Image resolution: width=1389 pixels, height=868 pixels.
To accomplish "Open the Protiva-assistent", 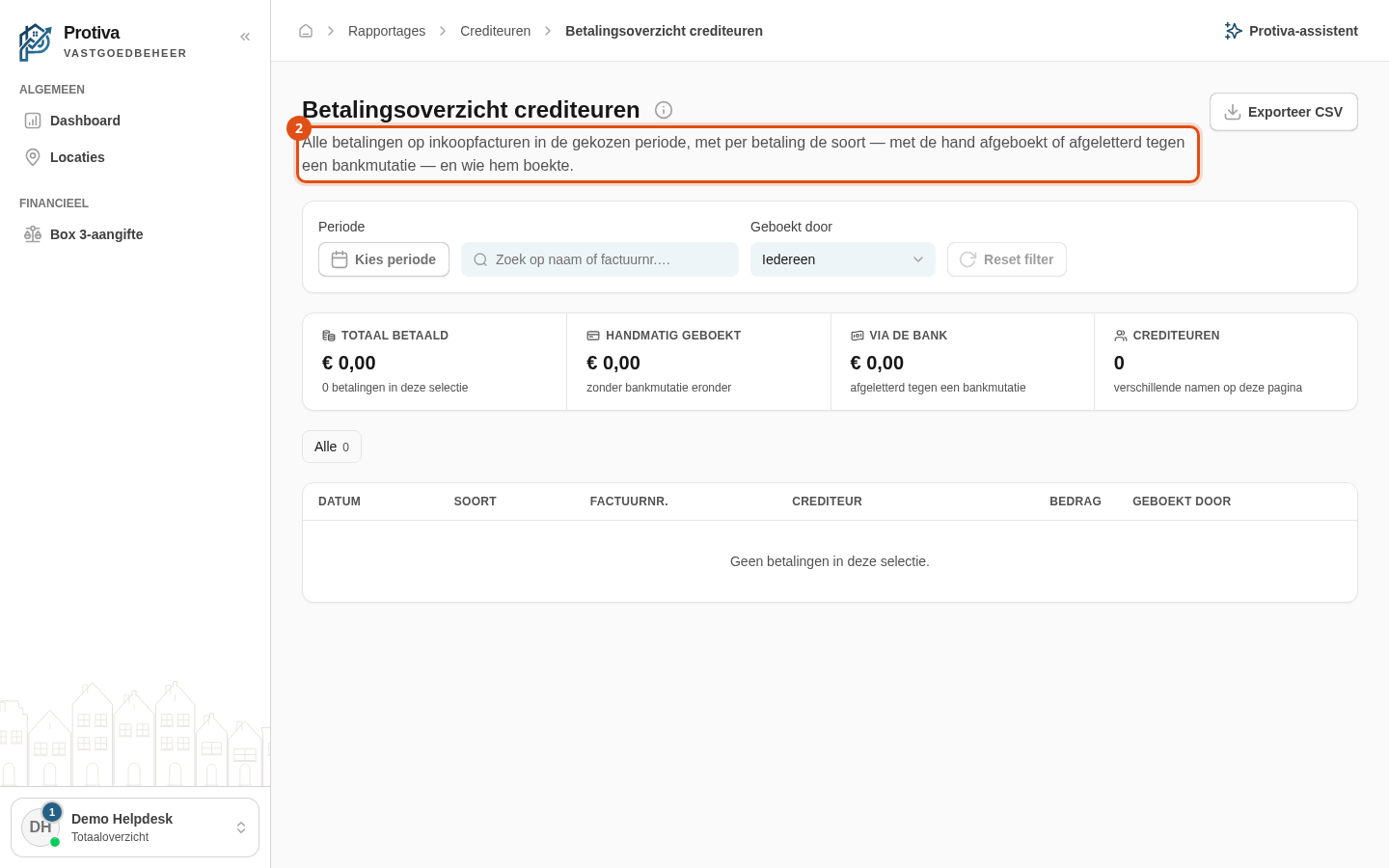I will (1291, 31).
